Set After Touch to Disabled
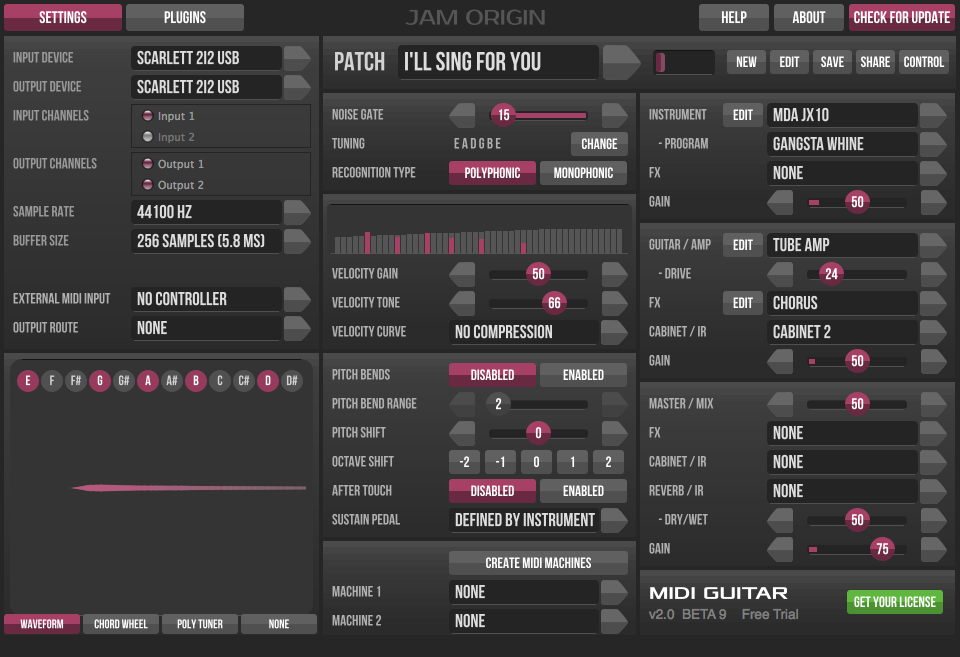 pyautogui.click(x=492, y=490)
